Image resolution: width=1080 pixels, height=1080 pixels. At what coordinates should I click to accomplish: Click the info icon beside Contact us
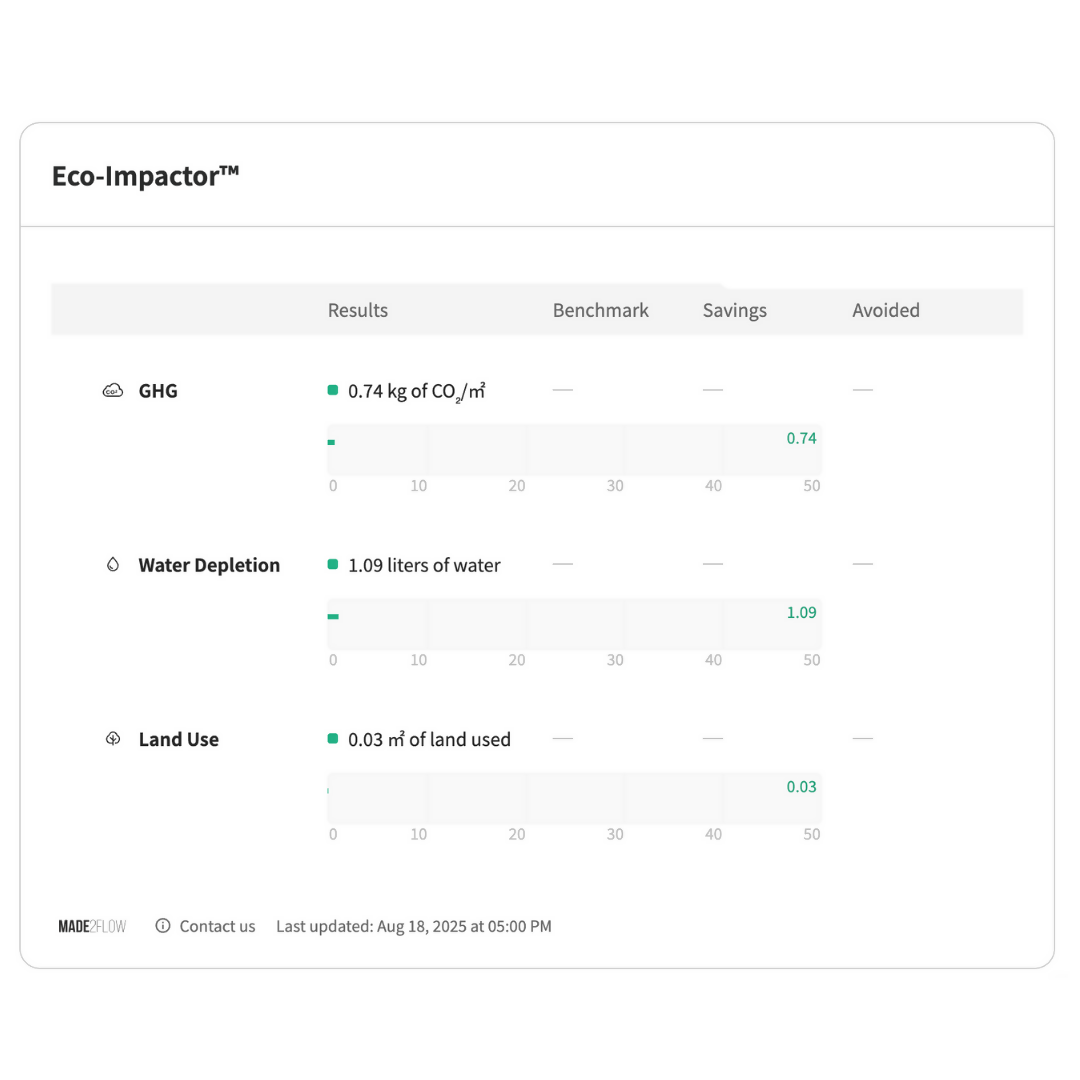click(163, 926)
